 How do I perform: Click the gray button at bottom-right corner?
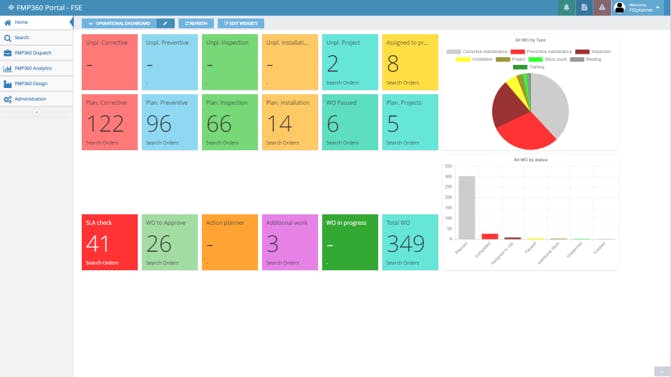coord(662,371)
